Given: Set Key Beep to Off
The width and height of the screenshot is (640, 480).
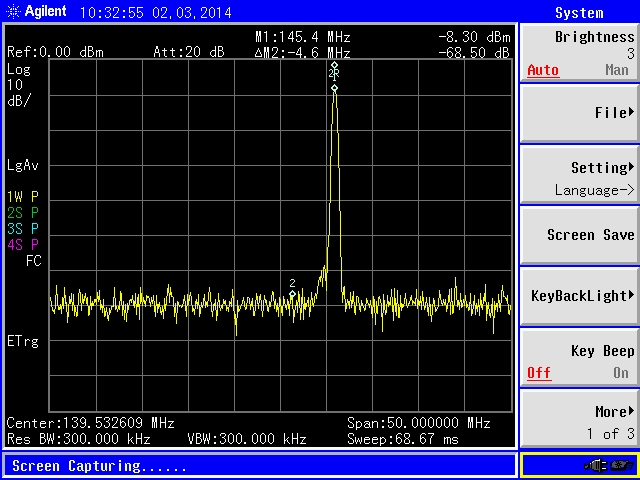Looking at the screenshot, I should click(539, 373).
